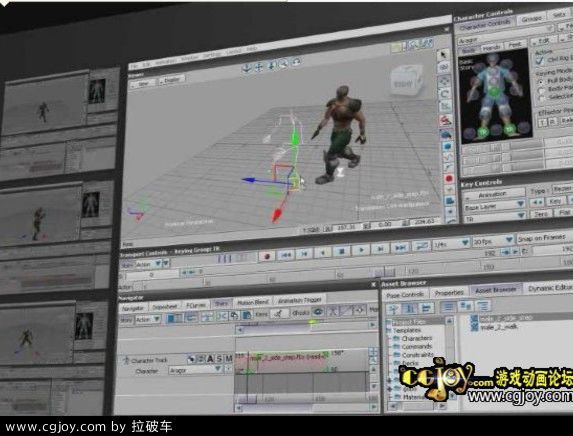Click the blue sphere icon in viewer toolbar
This screenshot has height=436, width=573.
click(x=447, y=147)
